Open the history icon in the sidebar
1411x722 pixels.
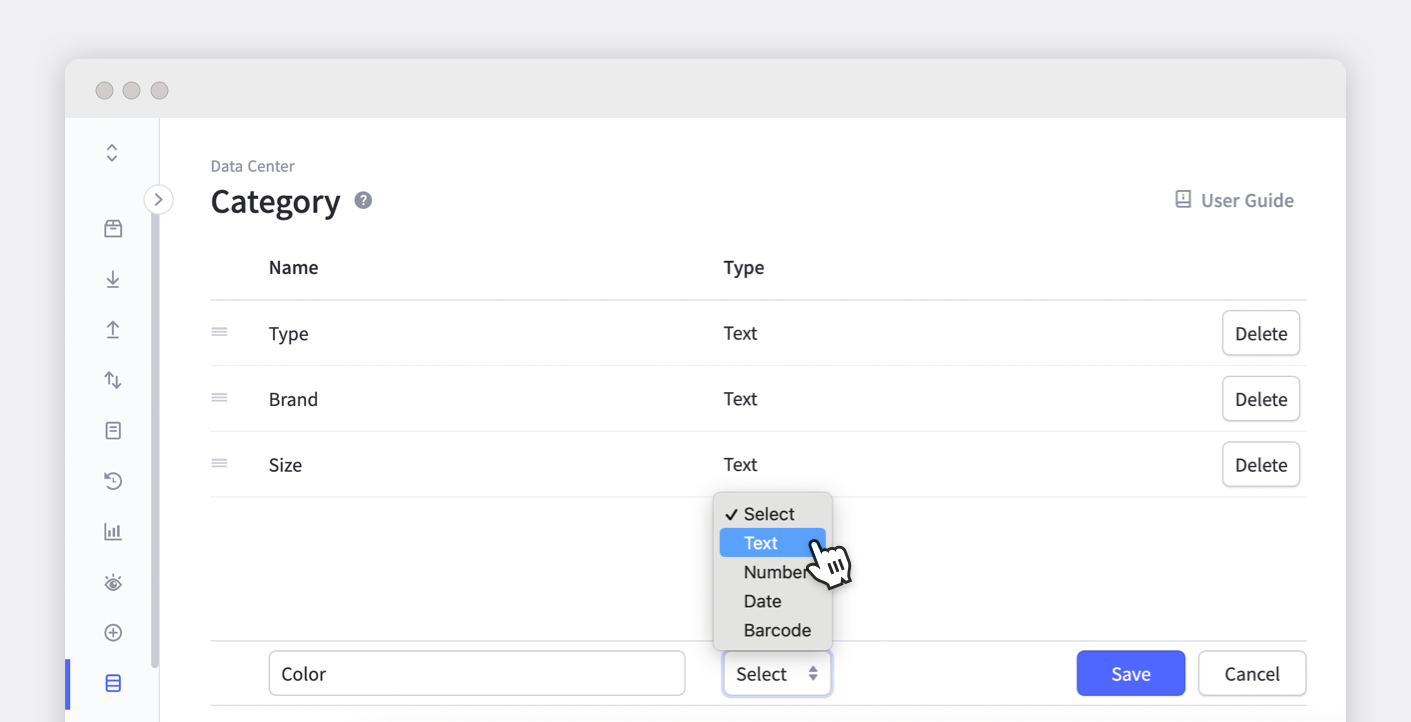coord(113,481)
